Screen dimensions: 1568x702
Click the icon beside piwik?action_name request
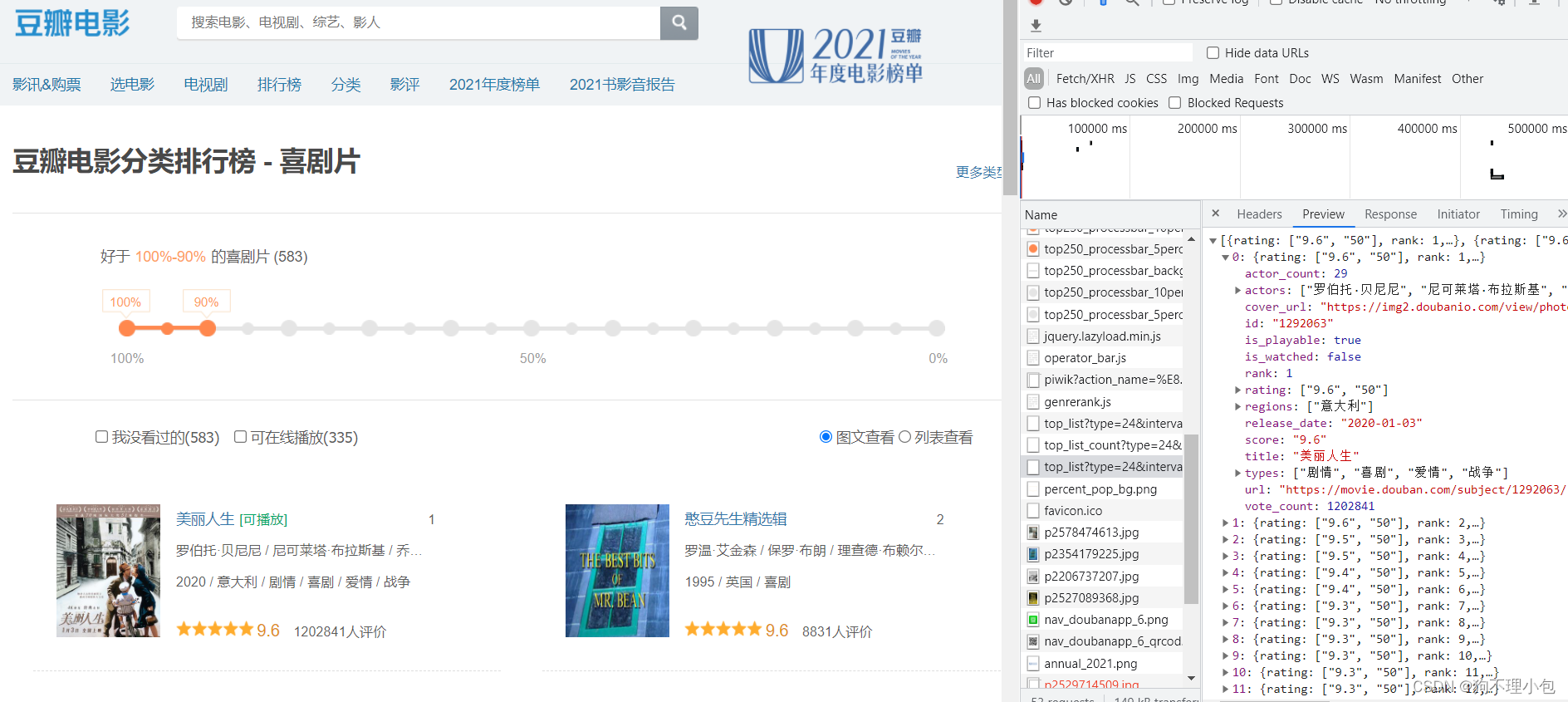pyautogui.click(x=1033, y=380)
